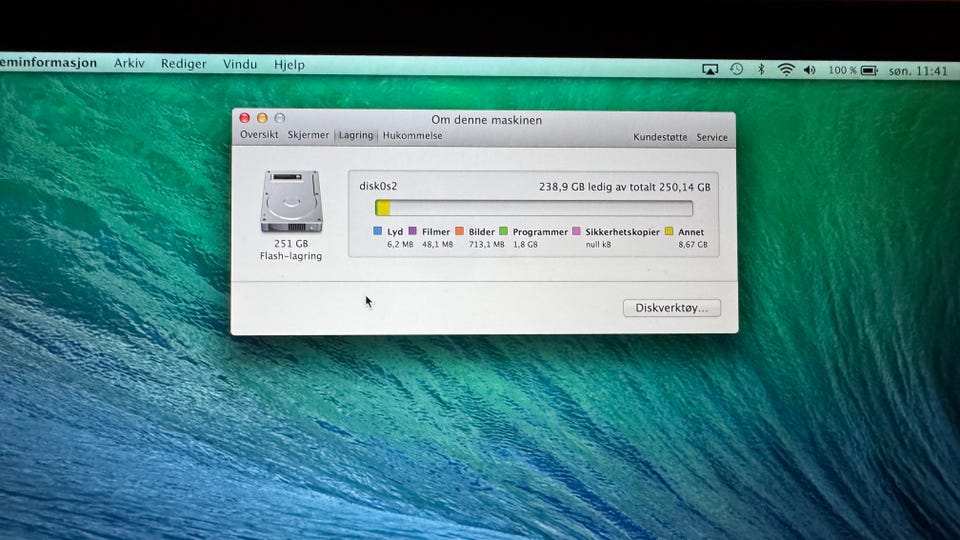Click the blue Lyd legend swatch
Screen dimensions: 960x540
click(x=377, y=231)
